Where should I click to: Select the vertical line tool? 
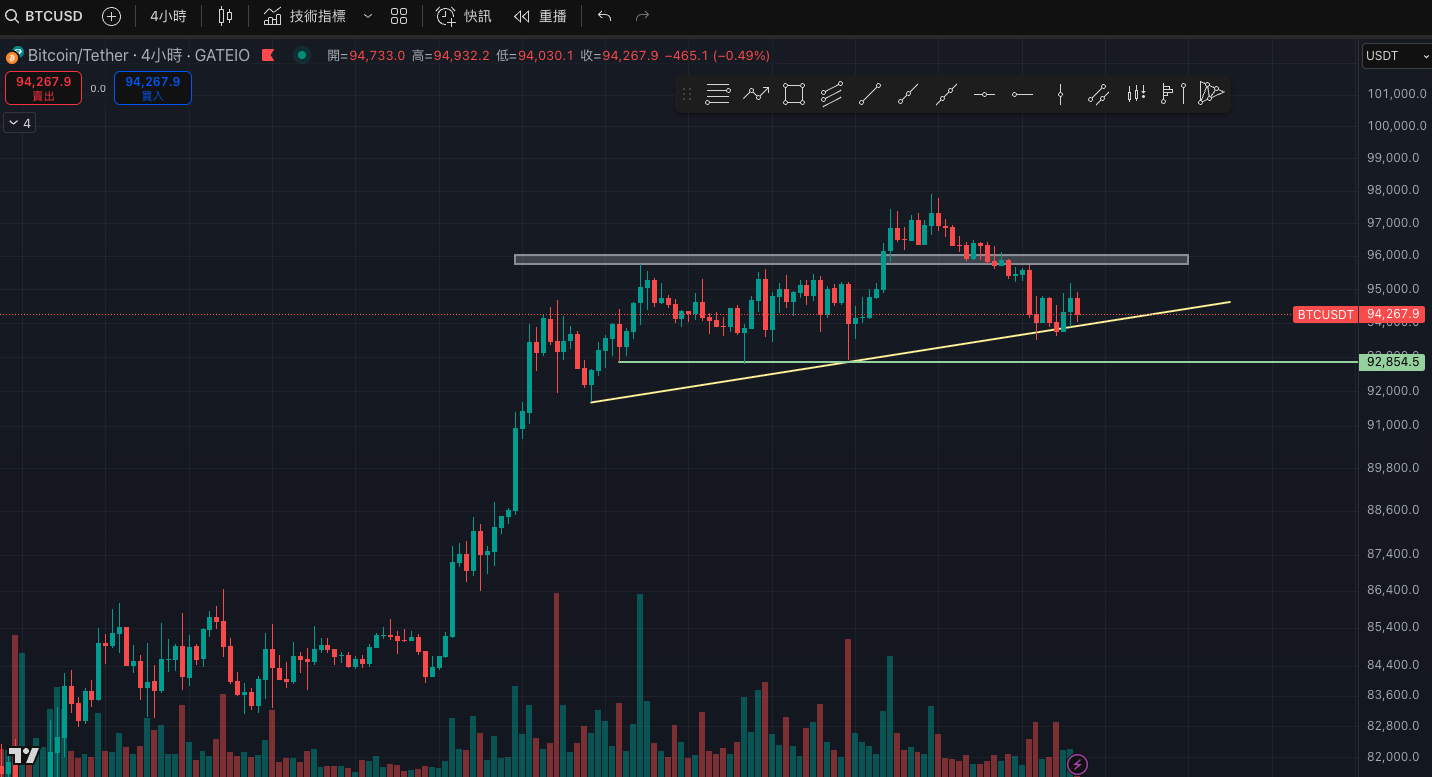coord(1060,95)
